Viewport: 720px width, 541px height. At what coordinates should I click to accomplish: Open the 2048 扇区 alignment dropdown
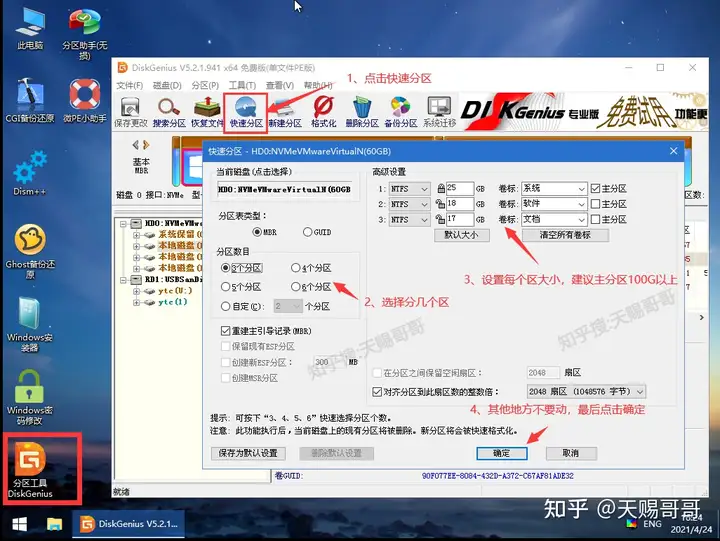click(x=587, y=392)
